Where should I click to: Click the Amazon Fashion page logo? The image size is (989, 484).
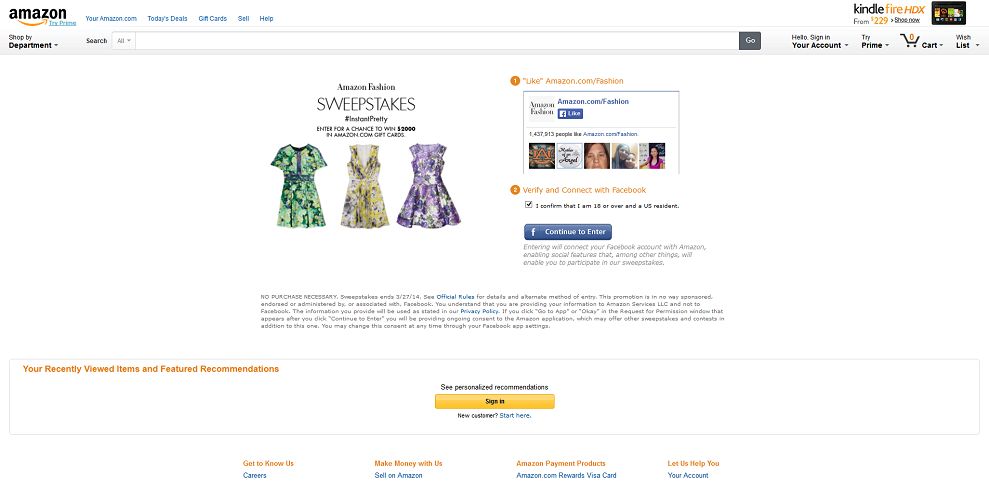point(541,108)
